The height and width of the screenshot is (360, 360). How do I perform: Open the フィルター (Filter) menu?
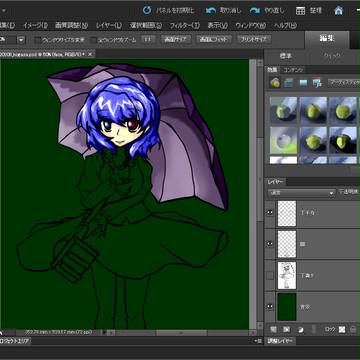coord(185,25)
